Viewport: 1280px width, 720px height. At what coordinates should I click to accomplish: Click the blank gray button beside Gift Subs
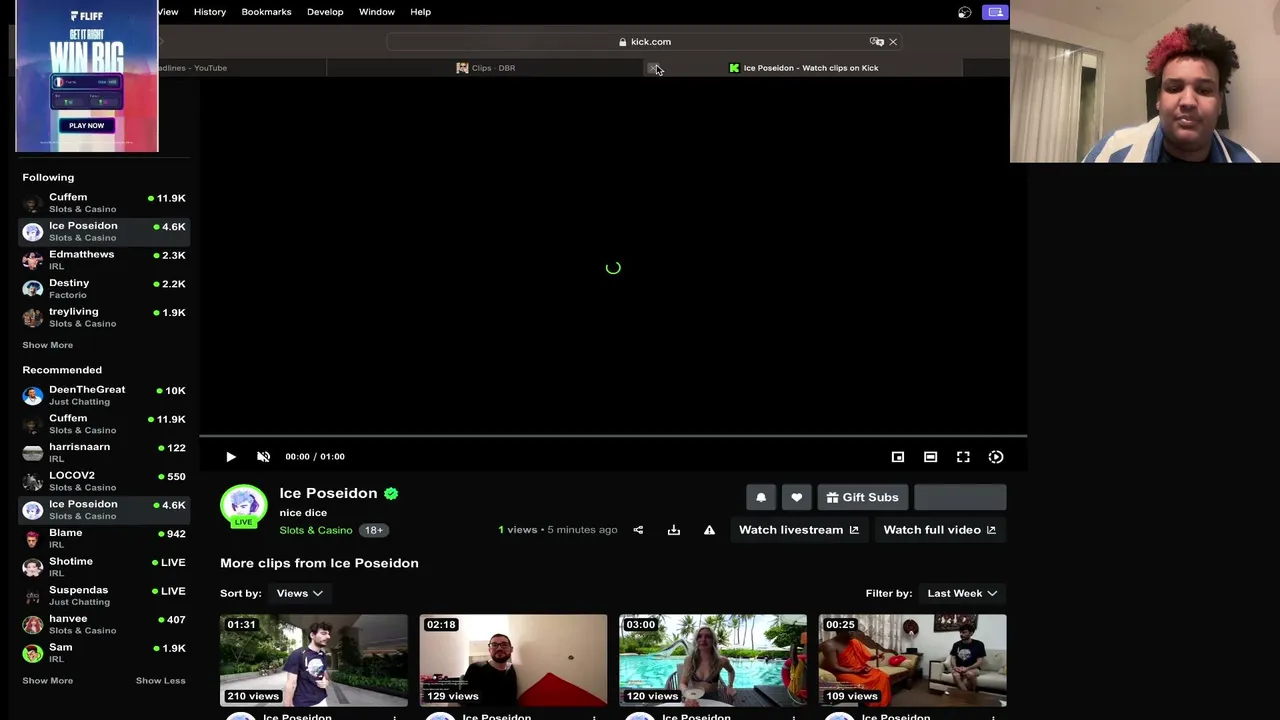point(960,497)
